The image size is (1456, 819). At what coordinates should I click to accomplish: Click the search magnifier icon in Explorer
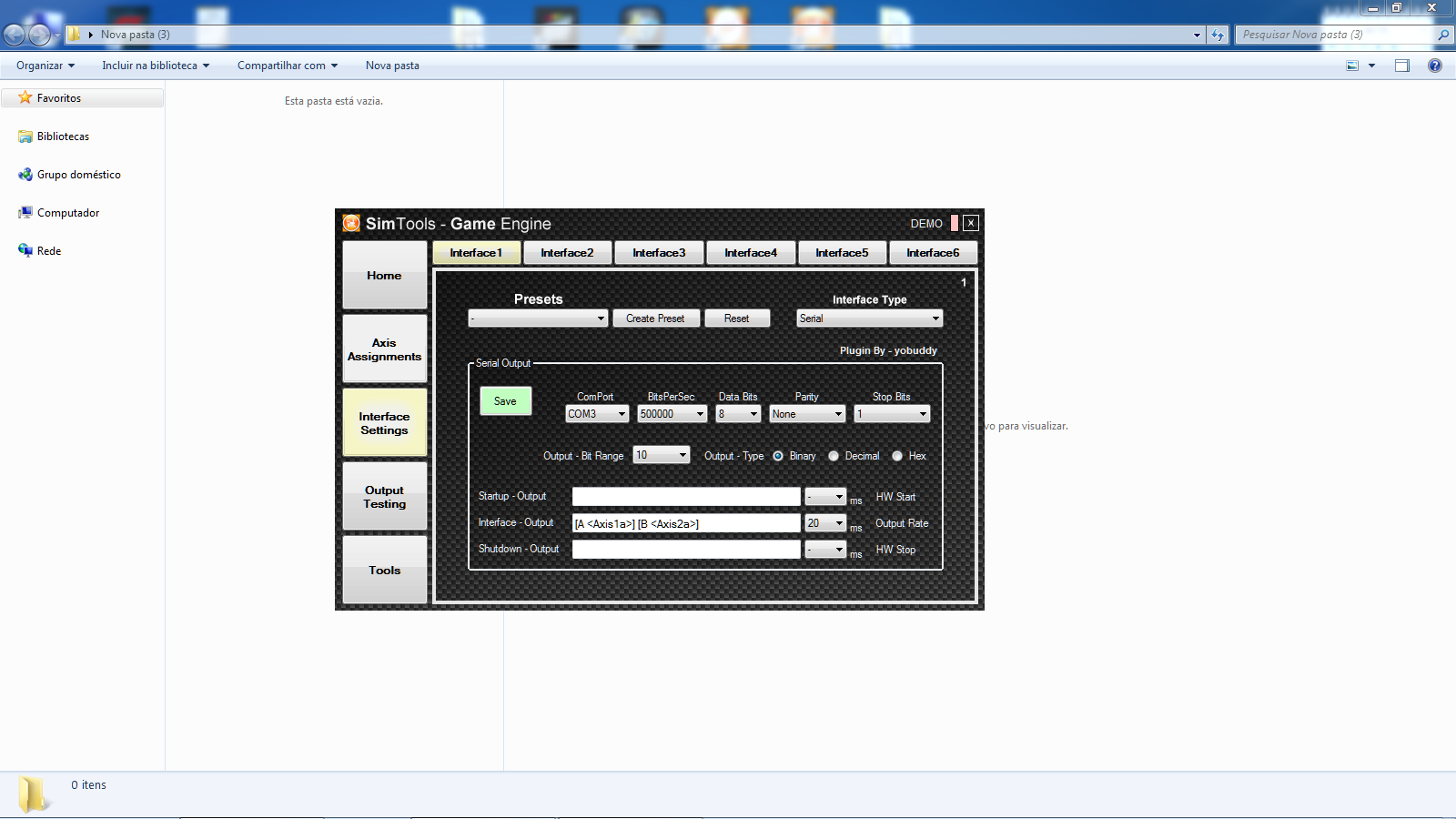(1443, 35)
